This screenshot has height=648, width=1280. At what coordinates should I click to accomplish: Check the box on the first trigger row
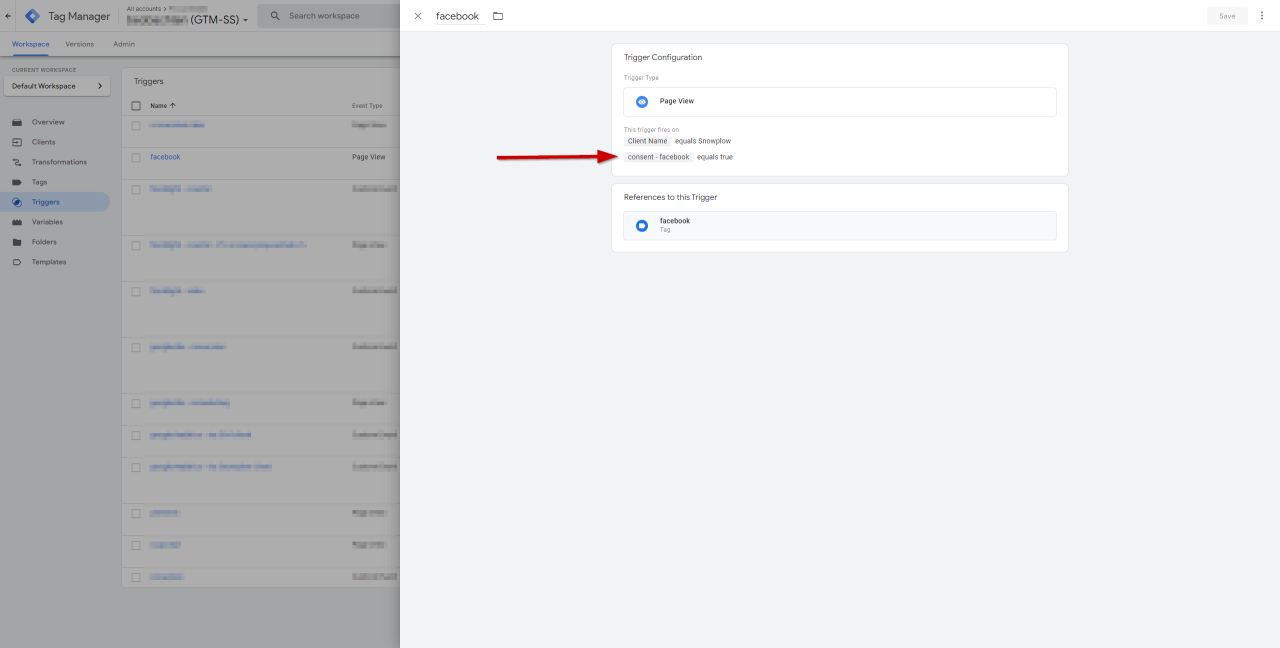click(136, 126)
